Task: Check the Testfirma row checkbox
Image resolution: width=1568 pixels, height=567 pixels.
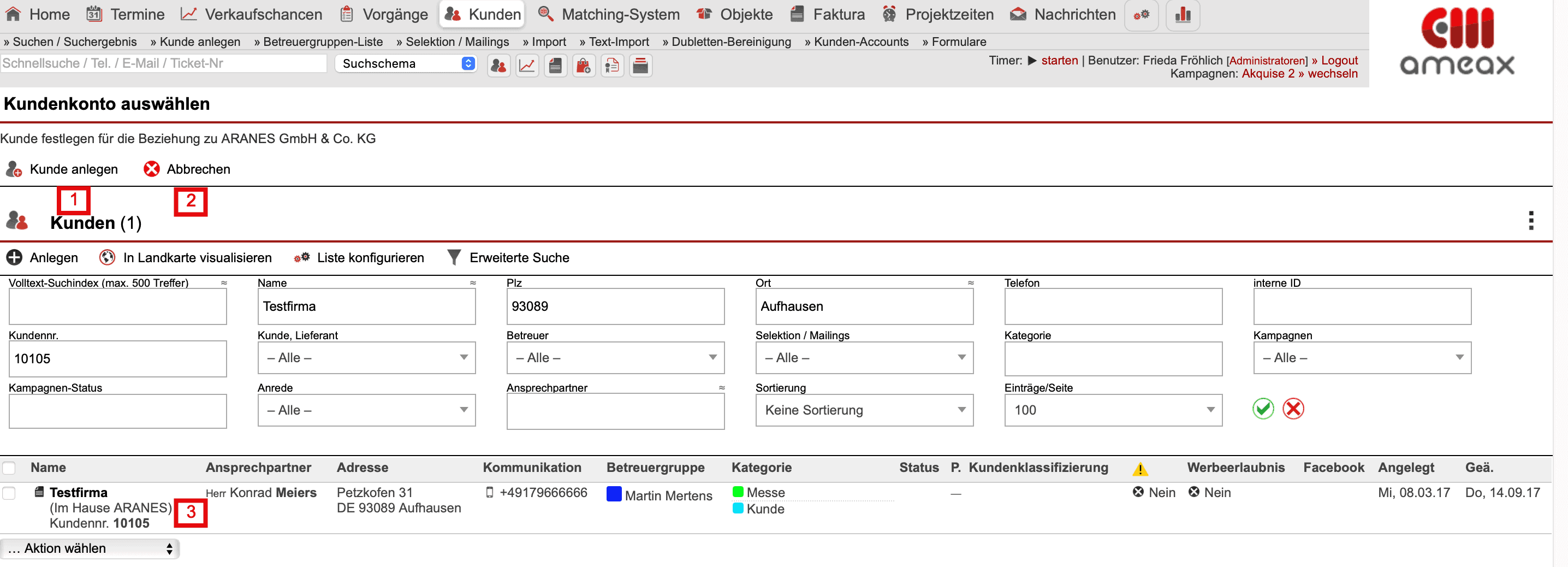Action: pyautogui.click(x=9, y=493)
